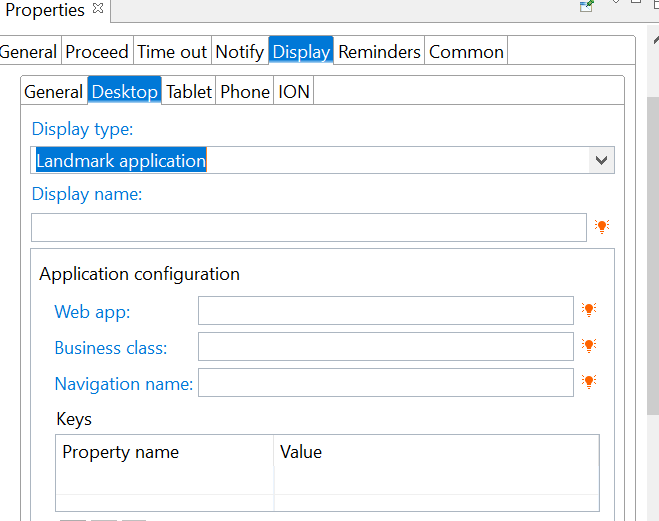
Task: Switch to the Proceed tab
Action: point(97,52)
